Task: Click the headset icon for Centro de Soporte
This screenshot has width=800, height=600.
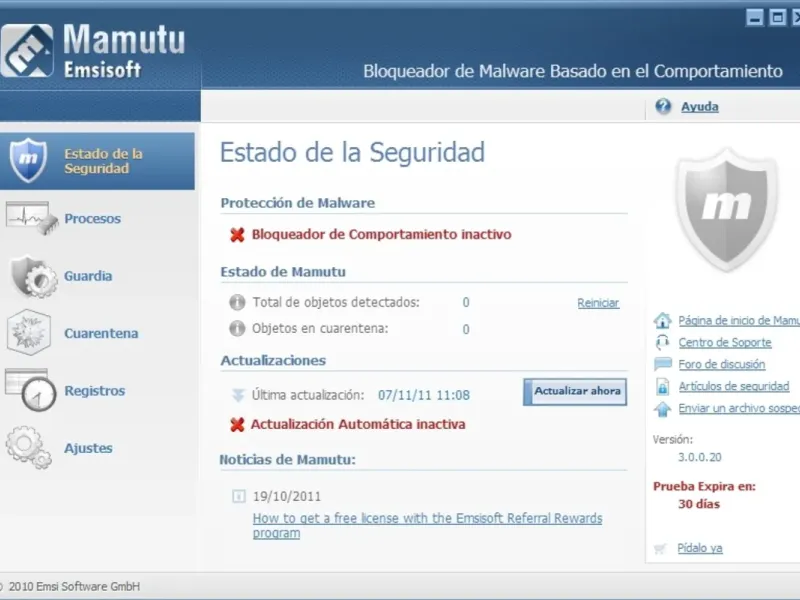Action: [x=663, y=342]
